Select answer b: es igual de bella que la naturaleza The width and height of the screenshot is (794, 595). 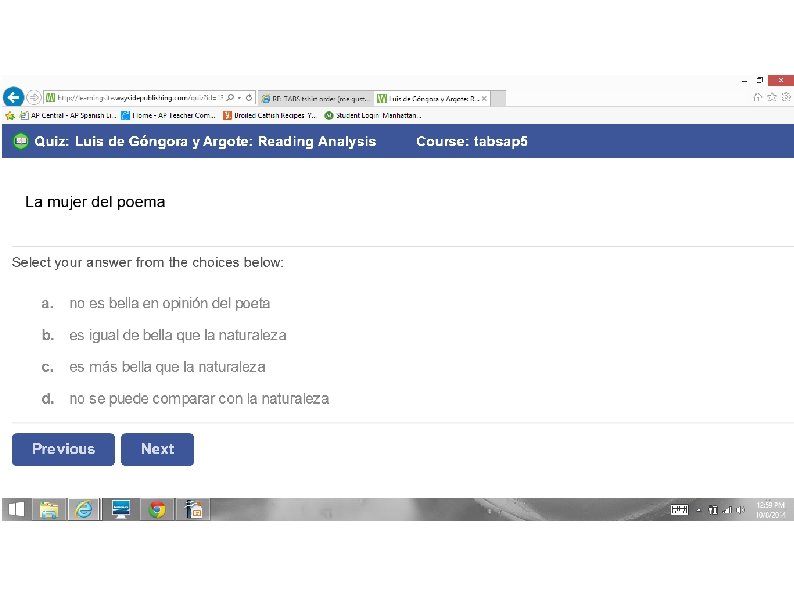coord(164,335)
